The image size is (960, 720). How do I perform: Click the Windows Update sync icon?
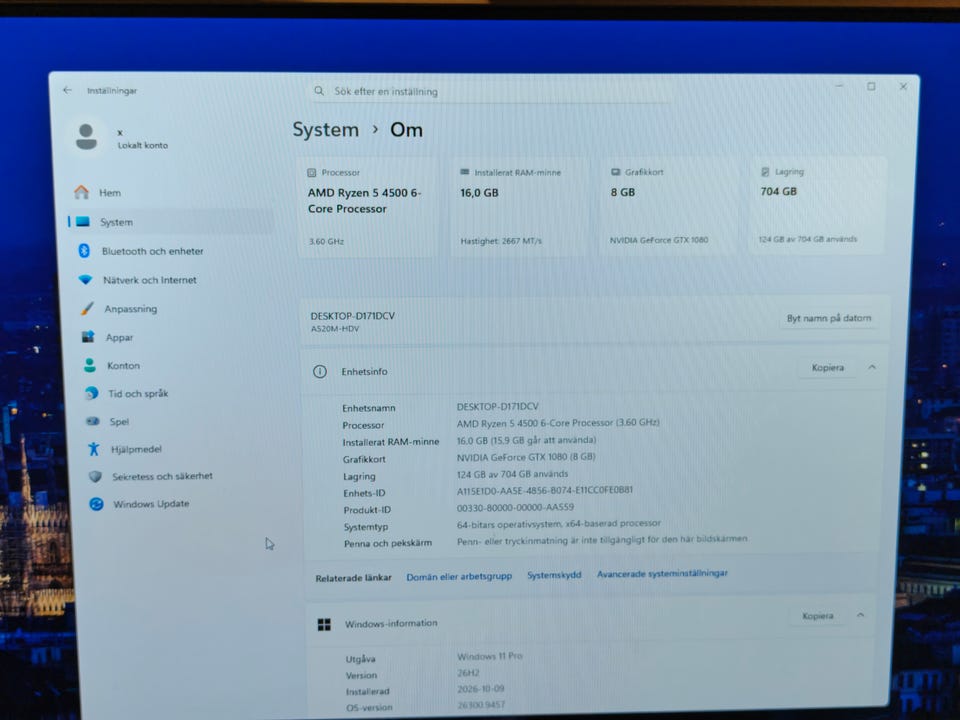(96, 504)
